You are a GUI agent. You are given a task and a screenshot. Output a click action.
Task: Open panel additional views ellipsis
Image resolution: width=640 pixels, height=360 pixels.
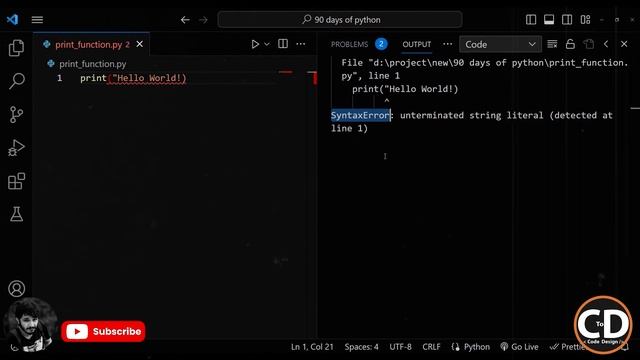point(447,44)
